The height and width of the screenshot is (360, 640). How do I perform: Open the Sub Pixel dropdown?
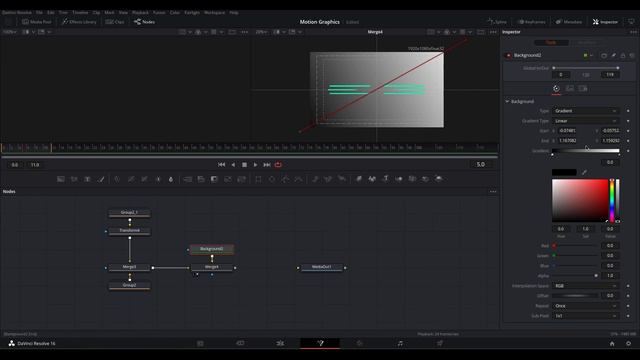click(x=586, y=316)
